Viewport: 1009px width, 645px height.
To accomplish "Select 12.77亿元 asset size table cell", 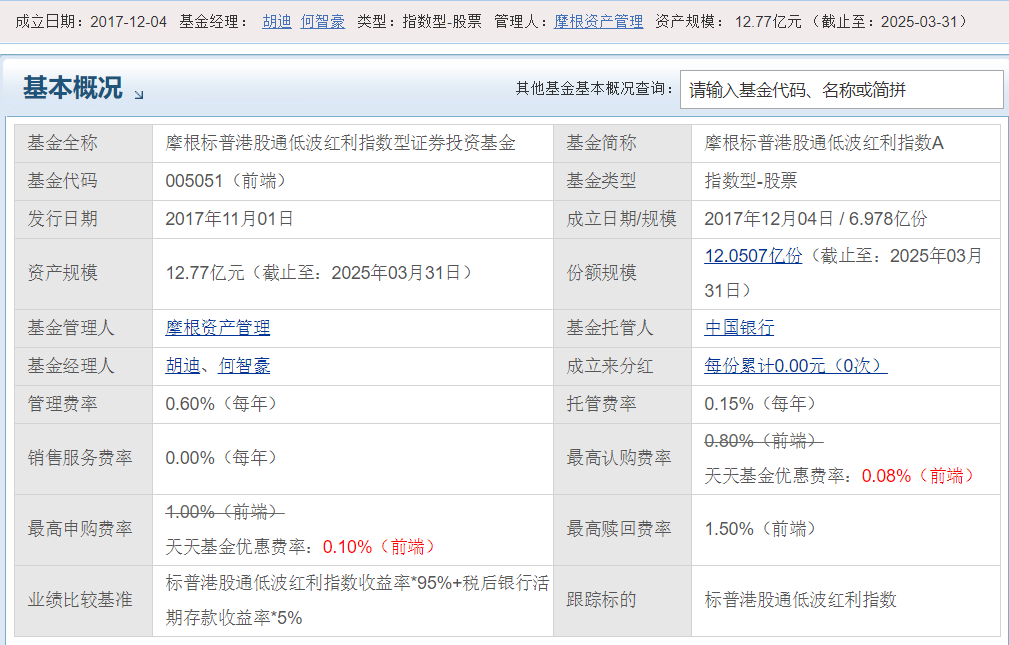I will click(353, 274).
